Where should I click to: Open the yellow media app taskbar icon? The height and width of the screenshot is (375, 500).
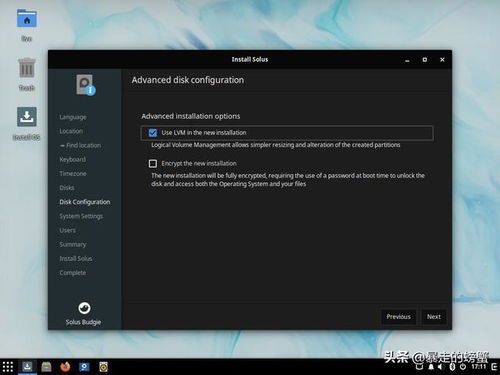(103, 367)
